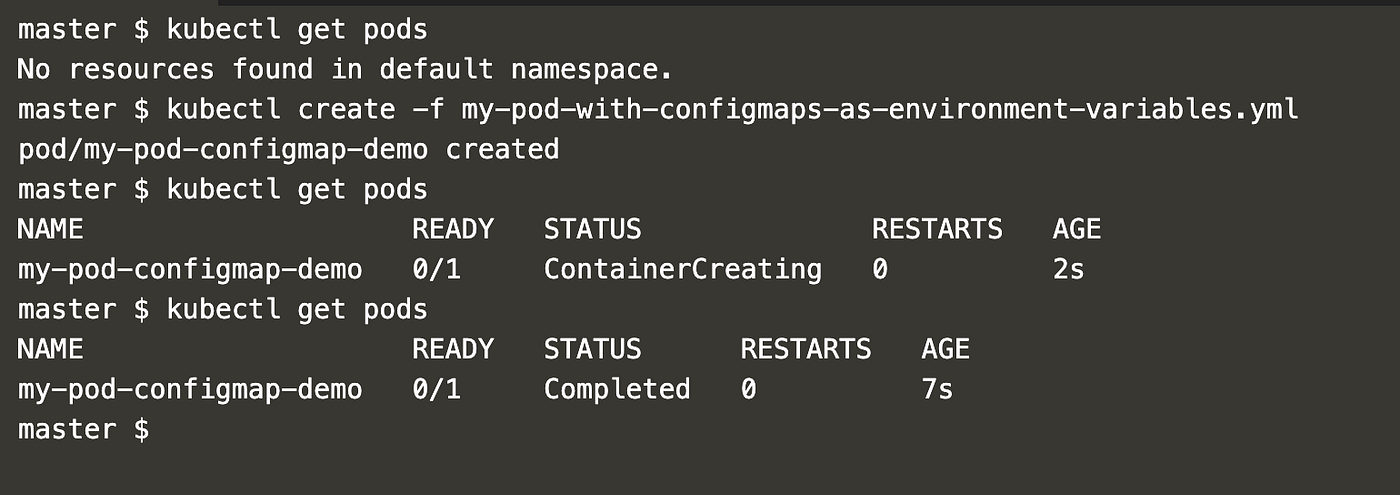
Task: Click the 7s age value
Action: coord(937,388)
